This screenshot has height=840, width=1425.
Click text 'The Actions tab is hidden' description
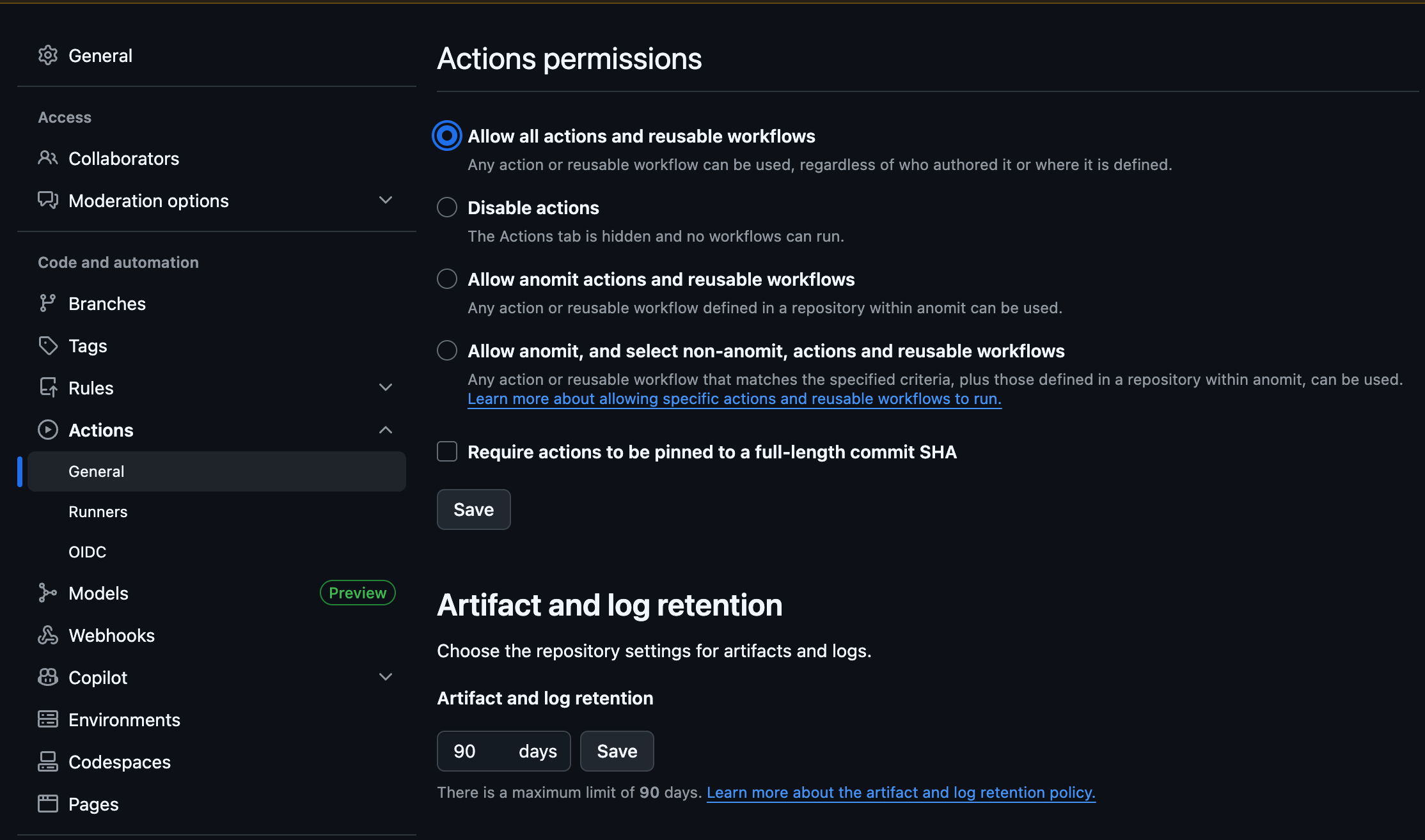tap(656, 237)
